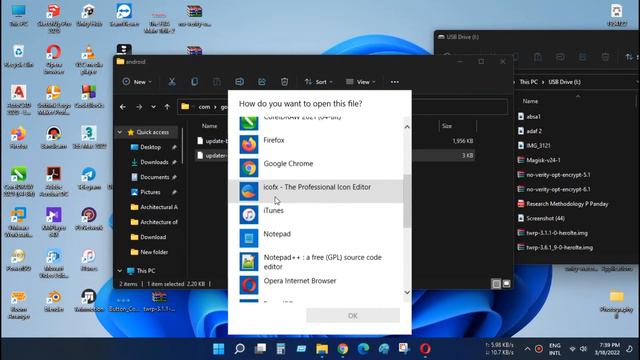Select icofx - The Professional Icon Editor
640x360 pixels.
pyautogui.click(x=316, y=191)
